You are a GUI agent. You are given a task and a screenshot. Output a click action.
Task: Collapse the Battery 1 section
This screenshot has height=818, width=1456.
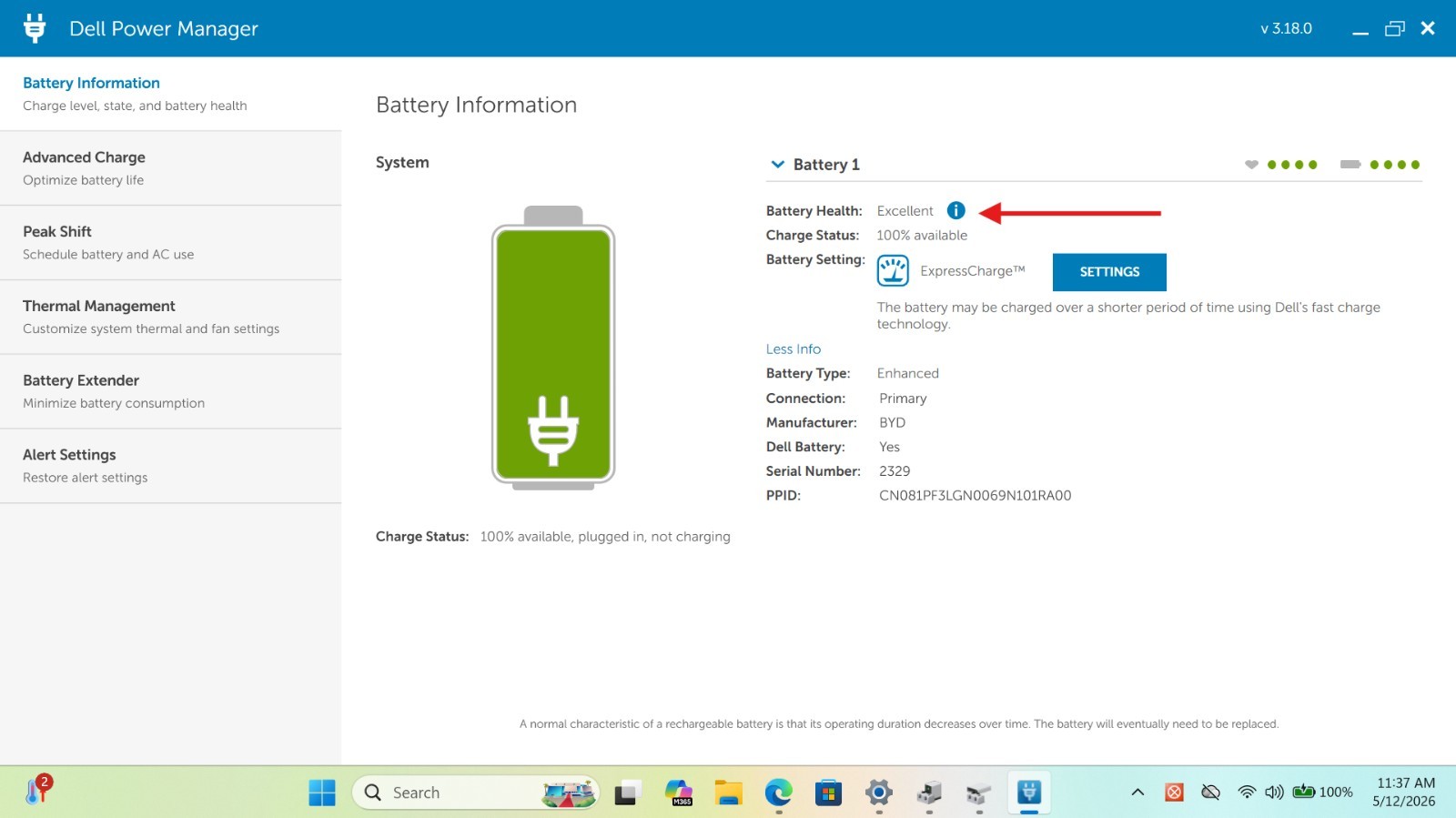click(778, 164)
